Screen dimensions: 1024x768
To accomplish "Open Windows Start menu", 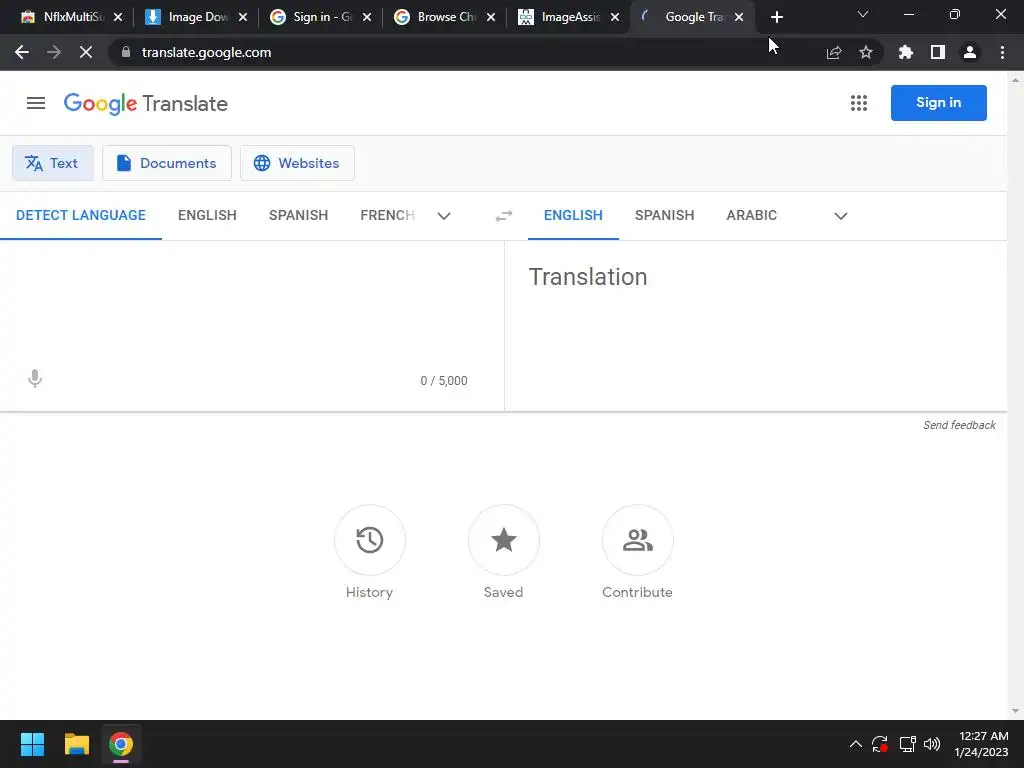I will pos(32,744).
